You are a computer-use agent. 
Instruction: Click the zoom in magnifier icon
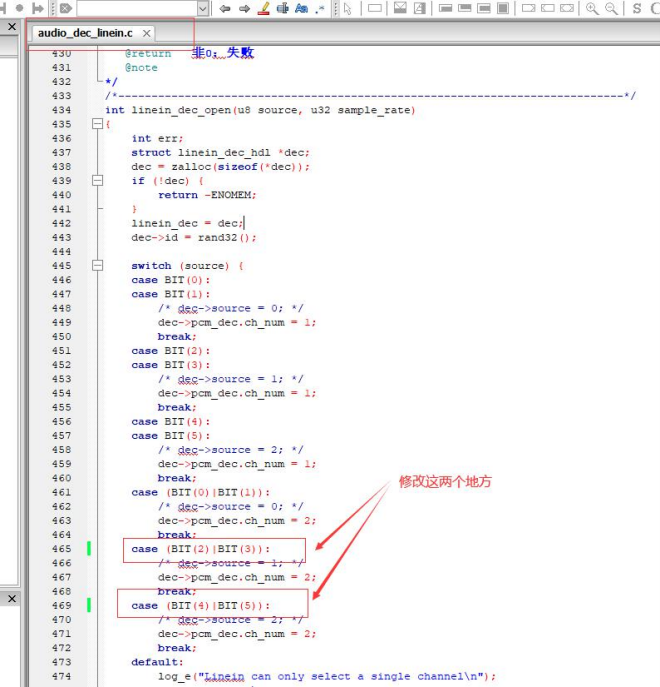coord(592,8)
